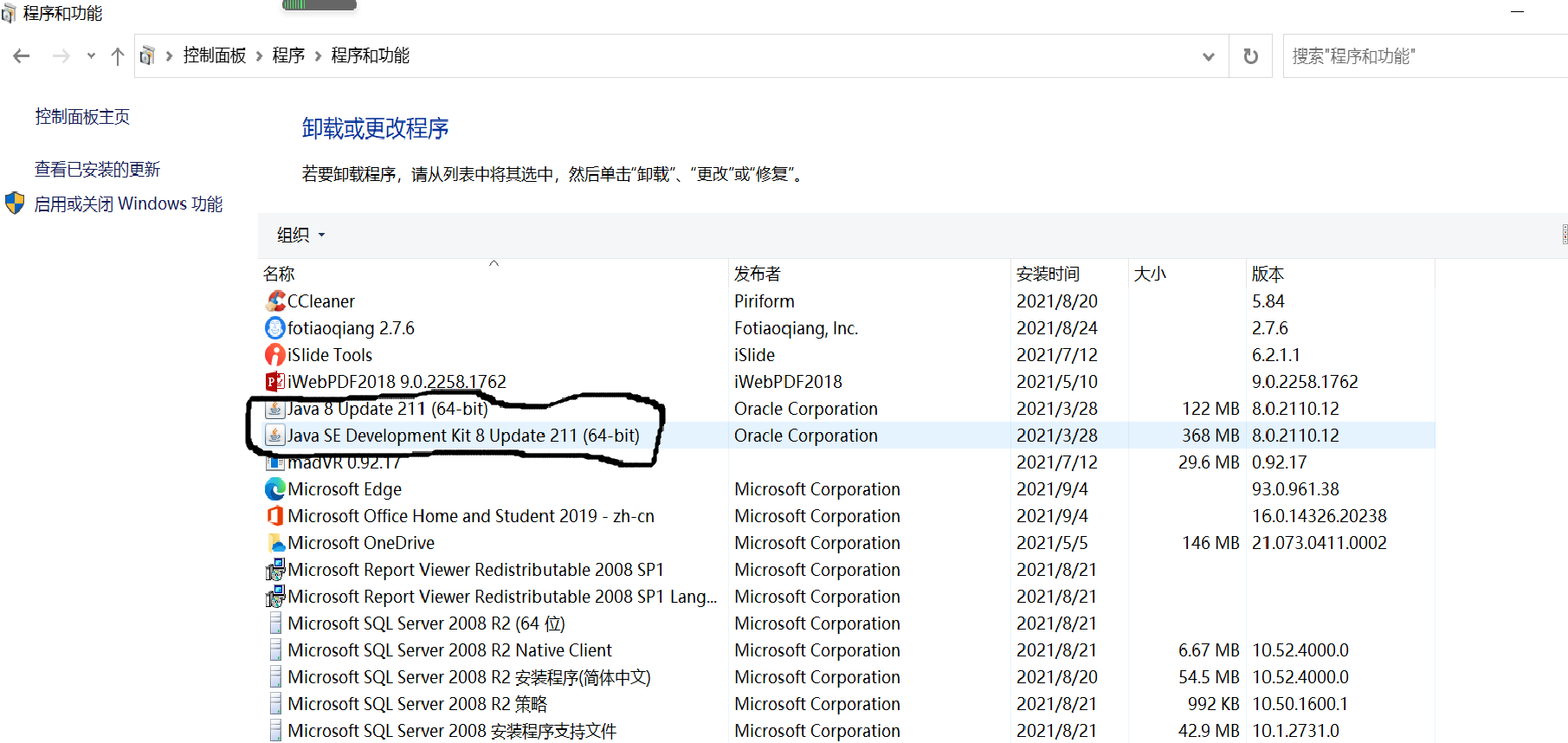Expand the chevron before 控制面板 in the address bar
Viewport: 1568px width, 743px height.
coord(169,56)
